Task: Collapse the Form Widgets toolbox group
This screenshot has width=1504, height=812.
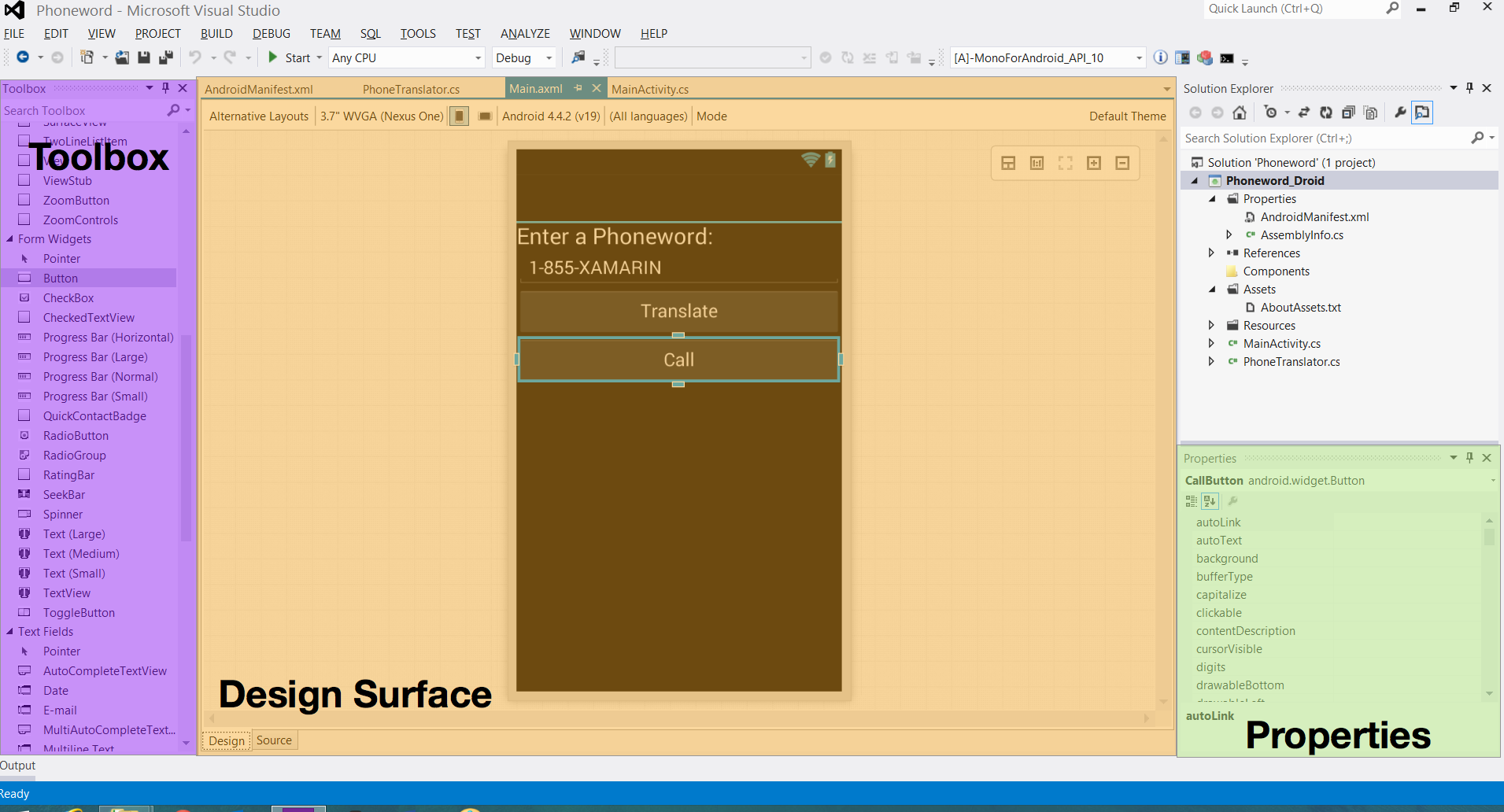Action: click(10, 239)
